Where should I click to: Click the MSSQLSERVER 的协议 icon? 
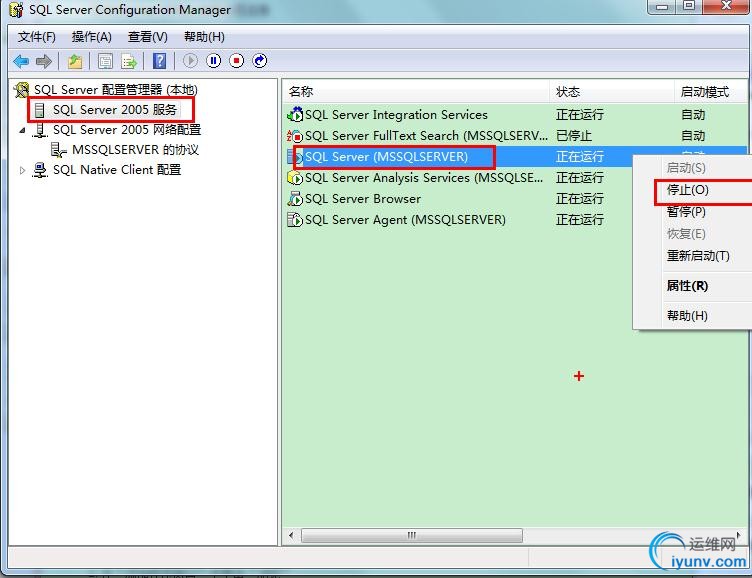tap(59, 150)
